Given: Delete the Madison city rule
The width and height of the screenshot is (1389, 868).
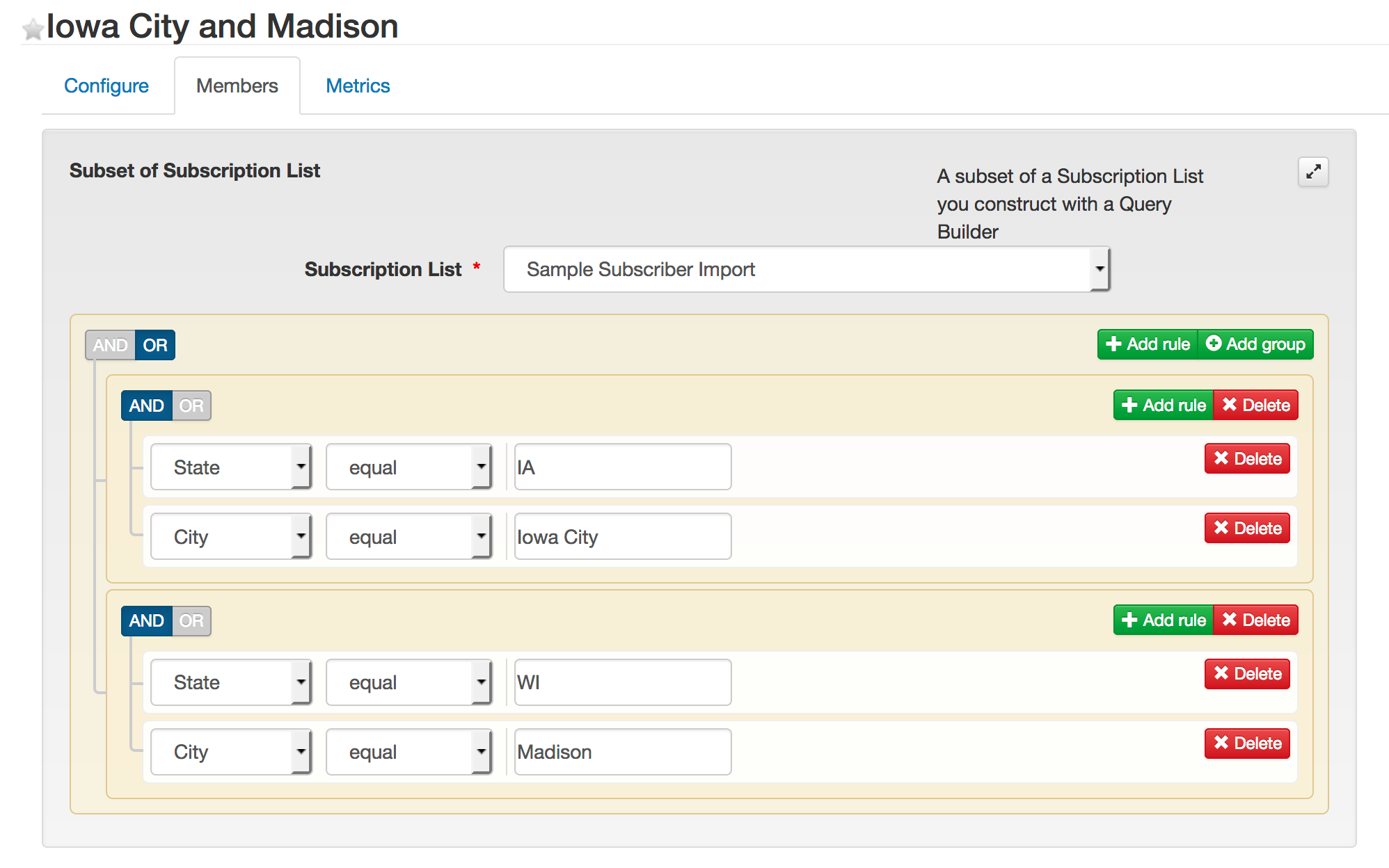Looking at the screenshot, I should pos(1247,744).
